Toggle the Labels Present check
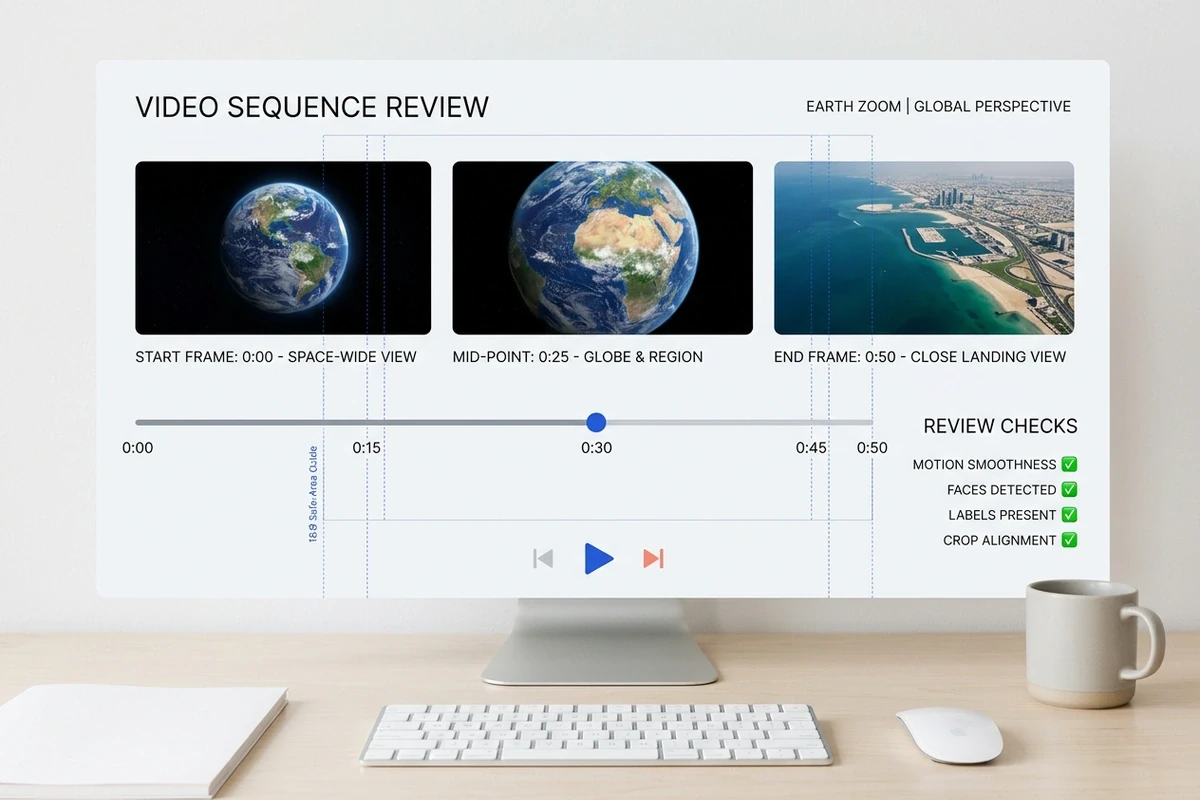The width and height of the screenshot is (1200, 800). (1069, 514)
